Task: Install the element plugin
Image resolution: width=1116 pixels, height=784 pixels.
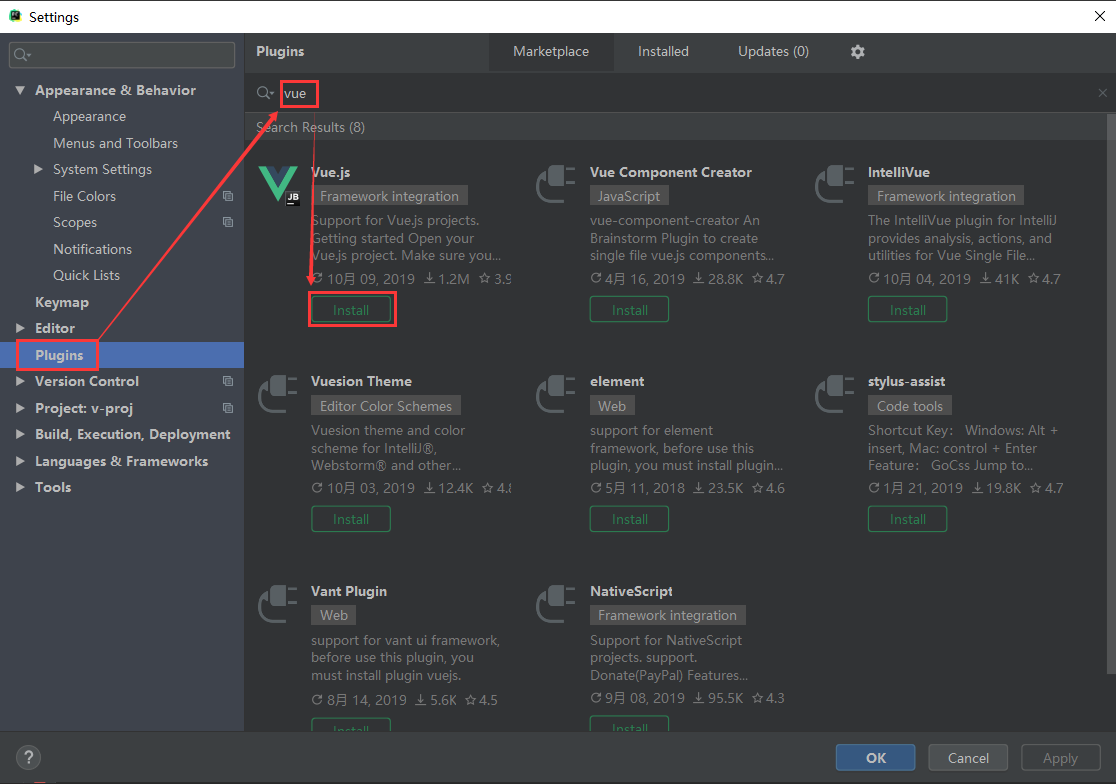Action: click(629, 519)
